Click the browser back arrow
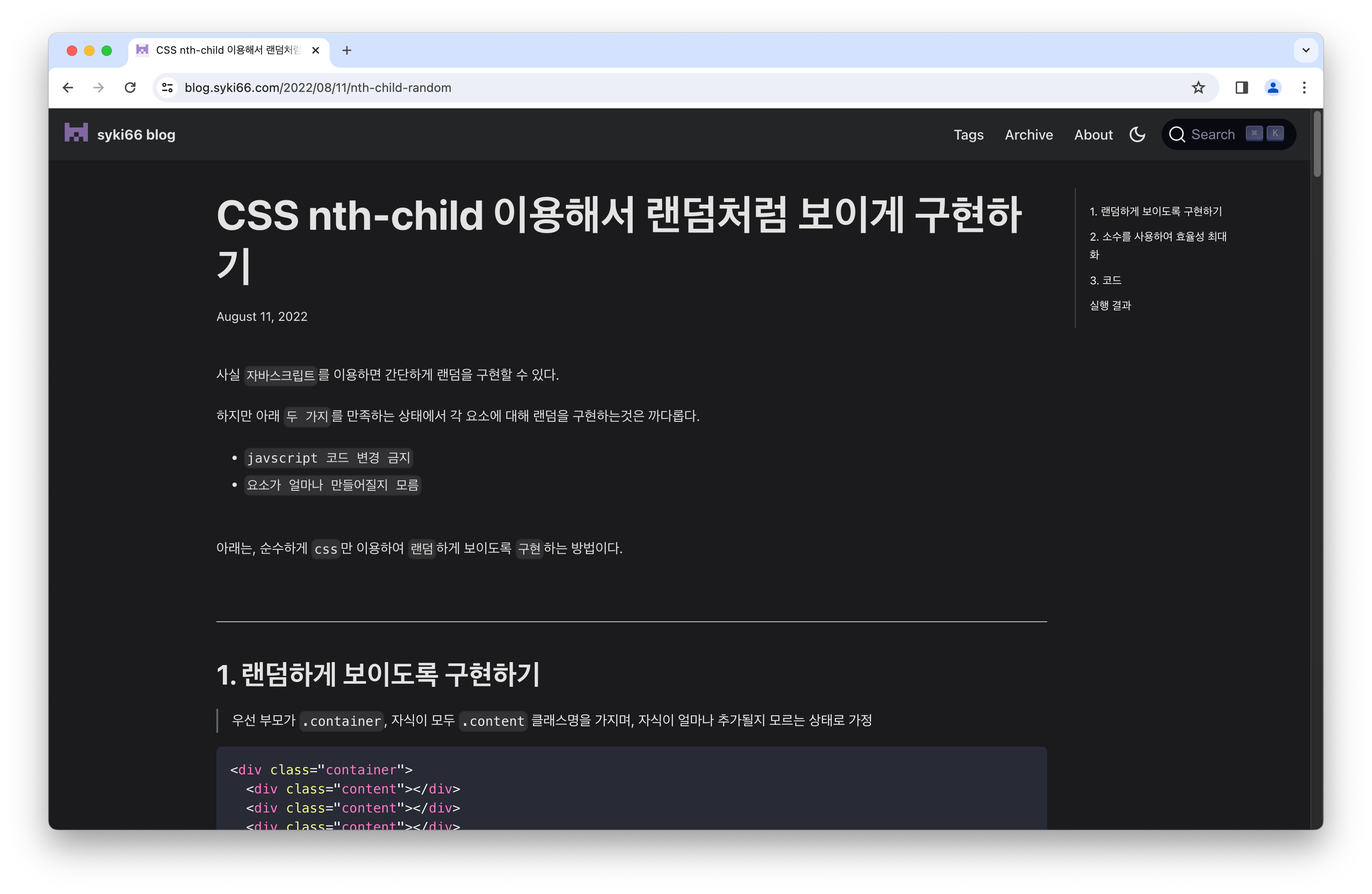 [68, 88]
